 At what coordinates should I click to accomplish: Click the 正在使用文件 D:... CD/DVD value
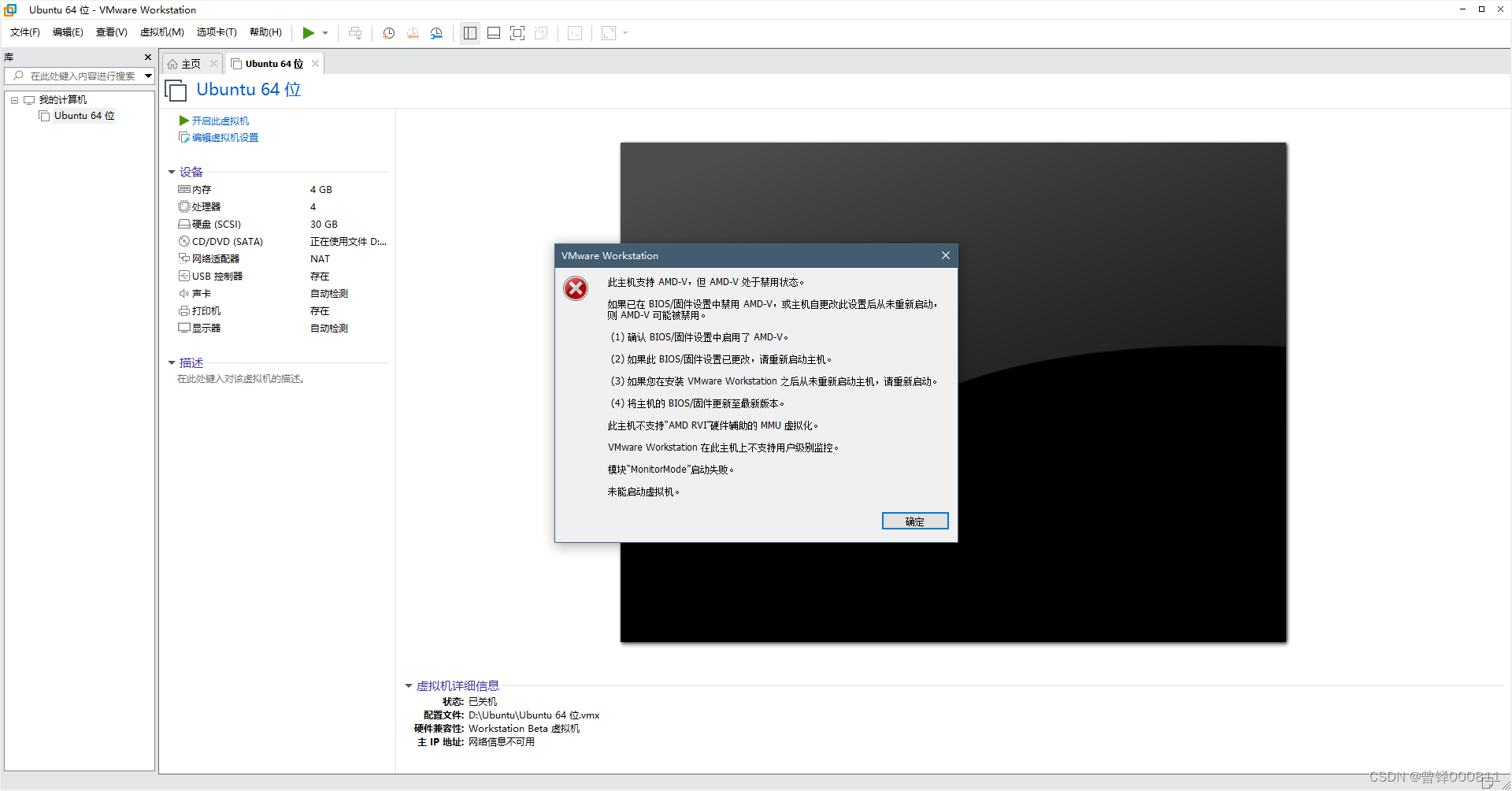point(348,242)
